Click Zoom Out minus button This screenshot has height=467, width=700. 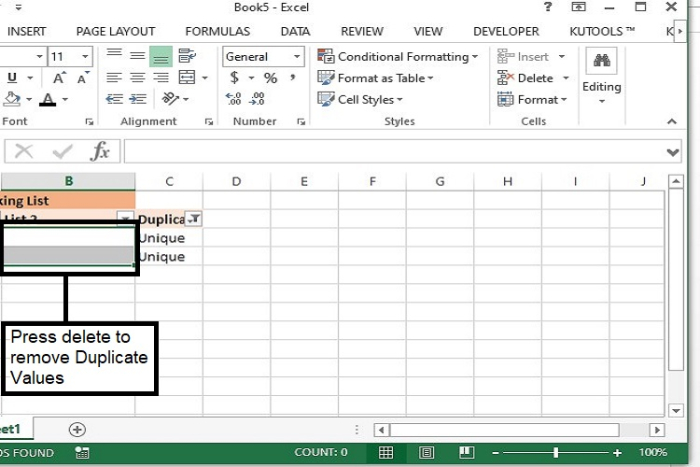pos(495,453)
